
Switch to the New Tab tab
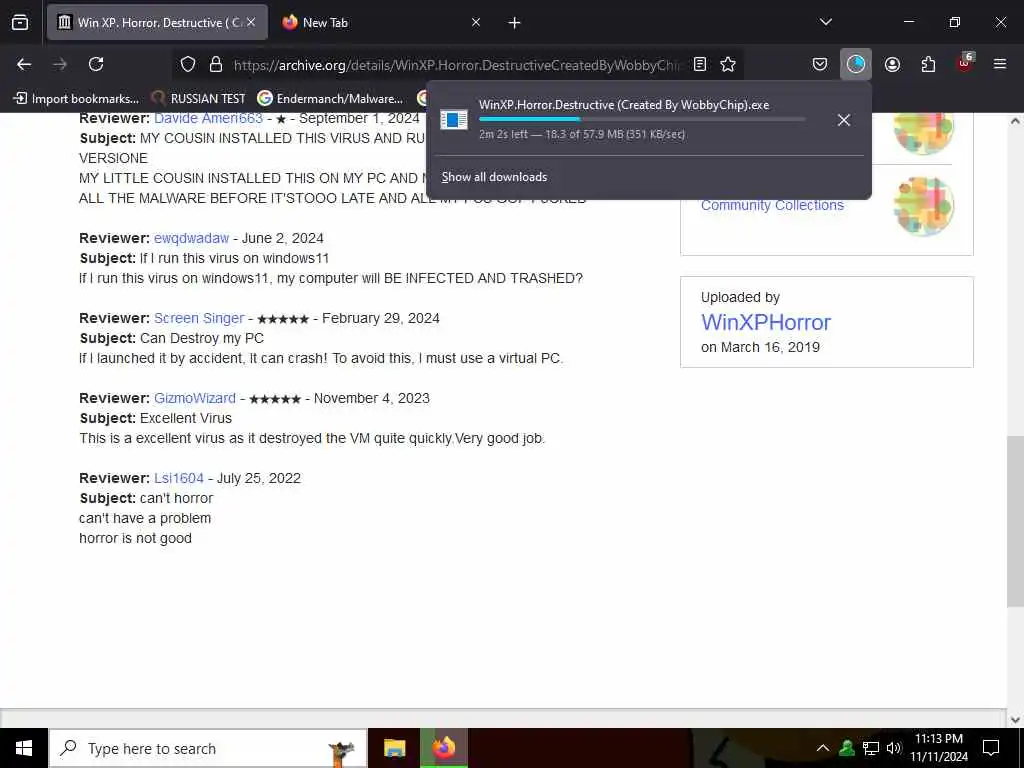(x=325, y=22)
